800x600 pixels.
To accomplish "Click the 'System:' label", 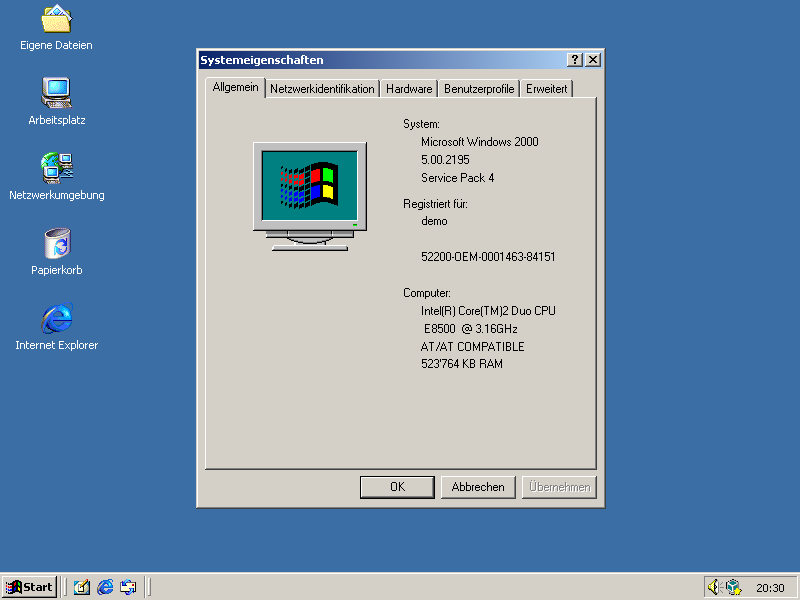I will tap(421, 124).
